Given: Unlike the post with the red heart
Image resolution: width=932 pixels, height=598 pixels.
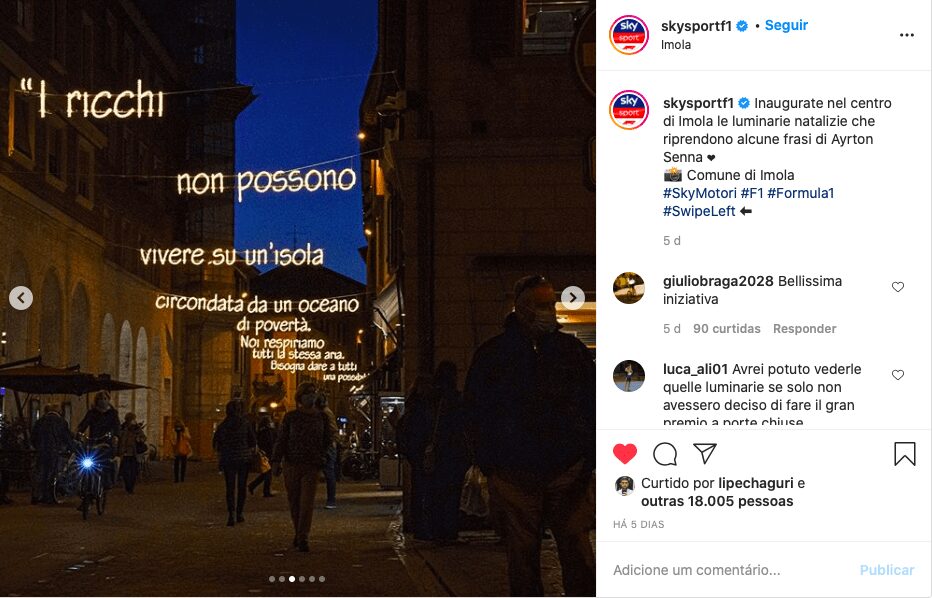Looking at the screenshot, I should (625, 454).
